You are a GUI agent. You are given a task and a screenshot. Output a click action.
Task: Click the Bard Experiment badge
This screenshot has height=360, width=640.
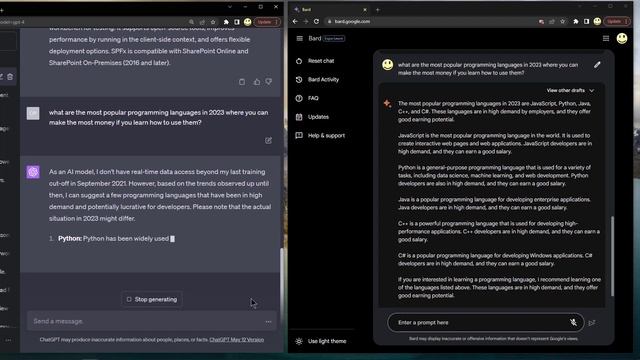click(334, 38)
